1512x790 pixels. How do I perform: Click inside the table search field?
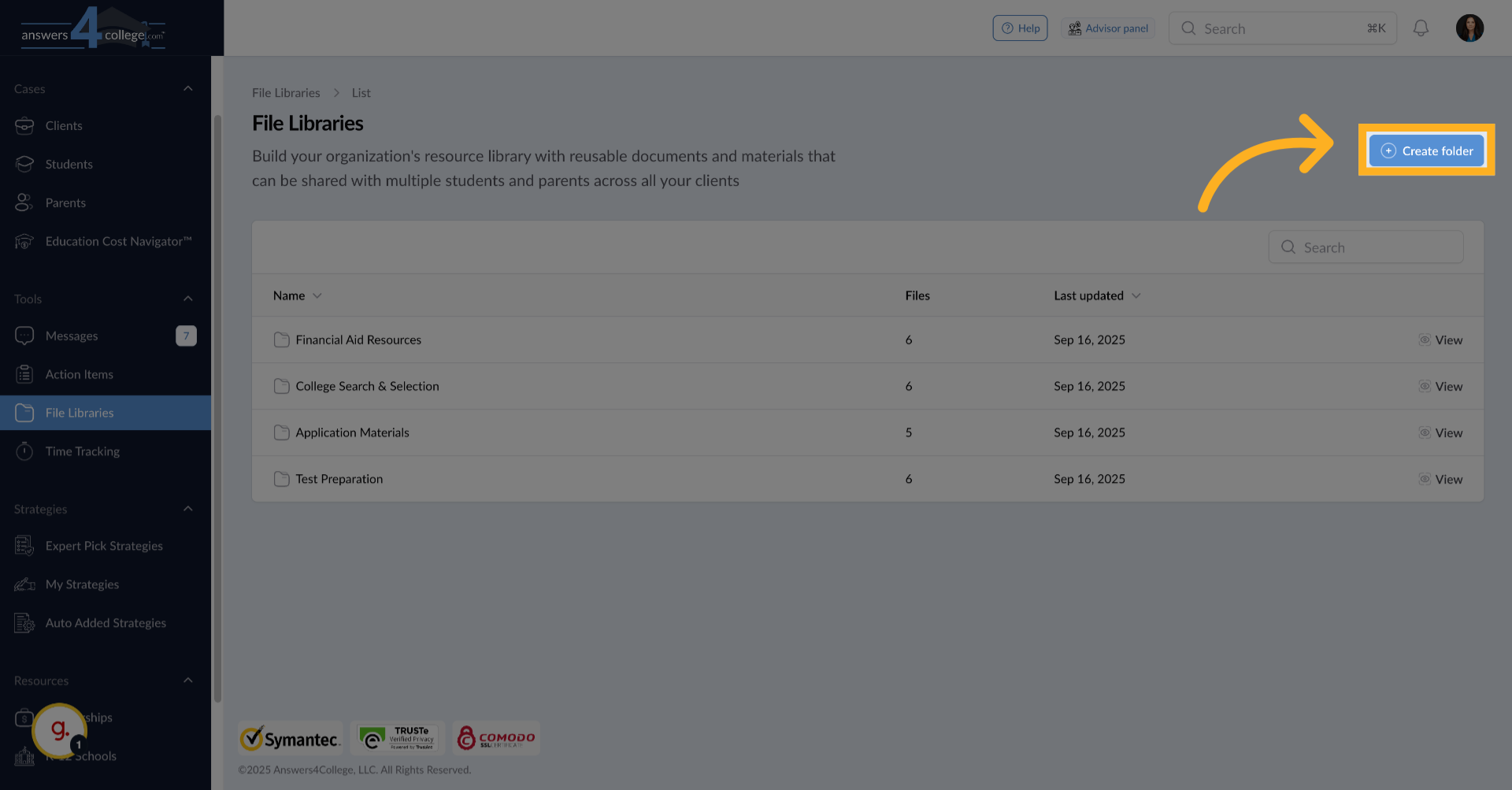[1366, 247]
